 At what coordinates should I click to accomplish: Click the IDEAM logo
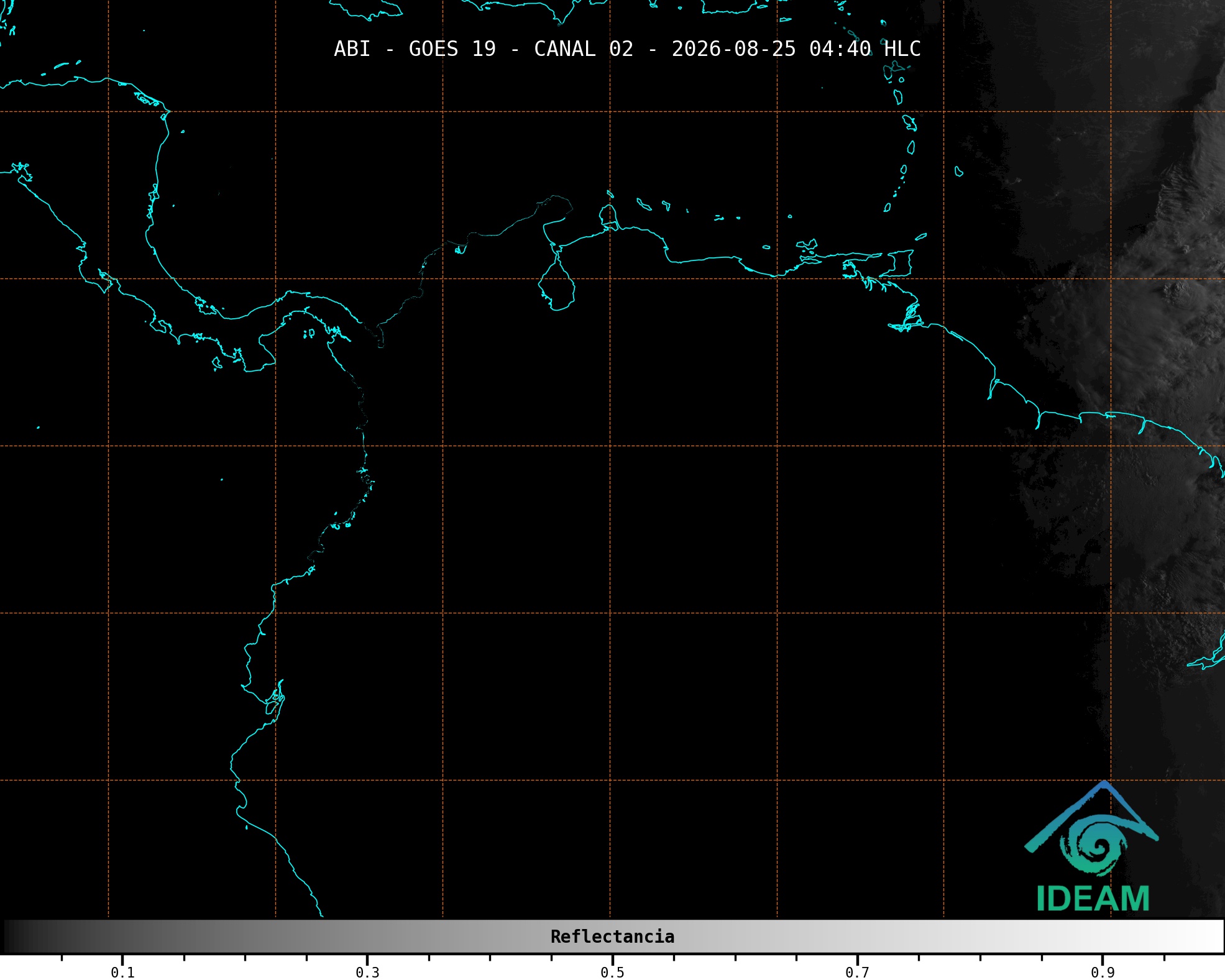pyautogui.click(x=1091, y=846)
